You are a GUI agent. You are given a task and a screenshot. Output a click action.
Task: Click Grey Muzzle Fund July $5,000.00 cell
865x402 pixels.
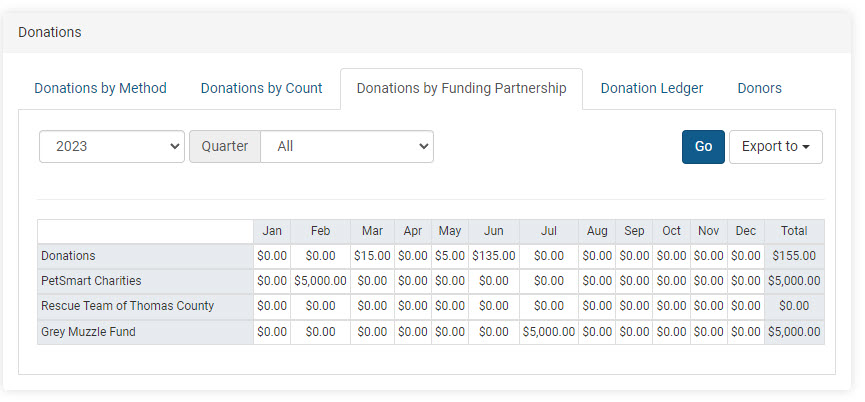548,332
